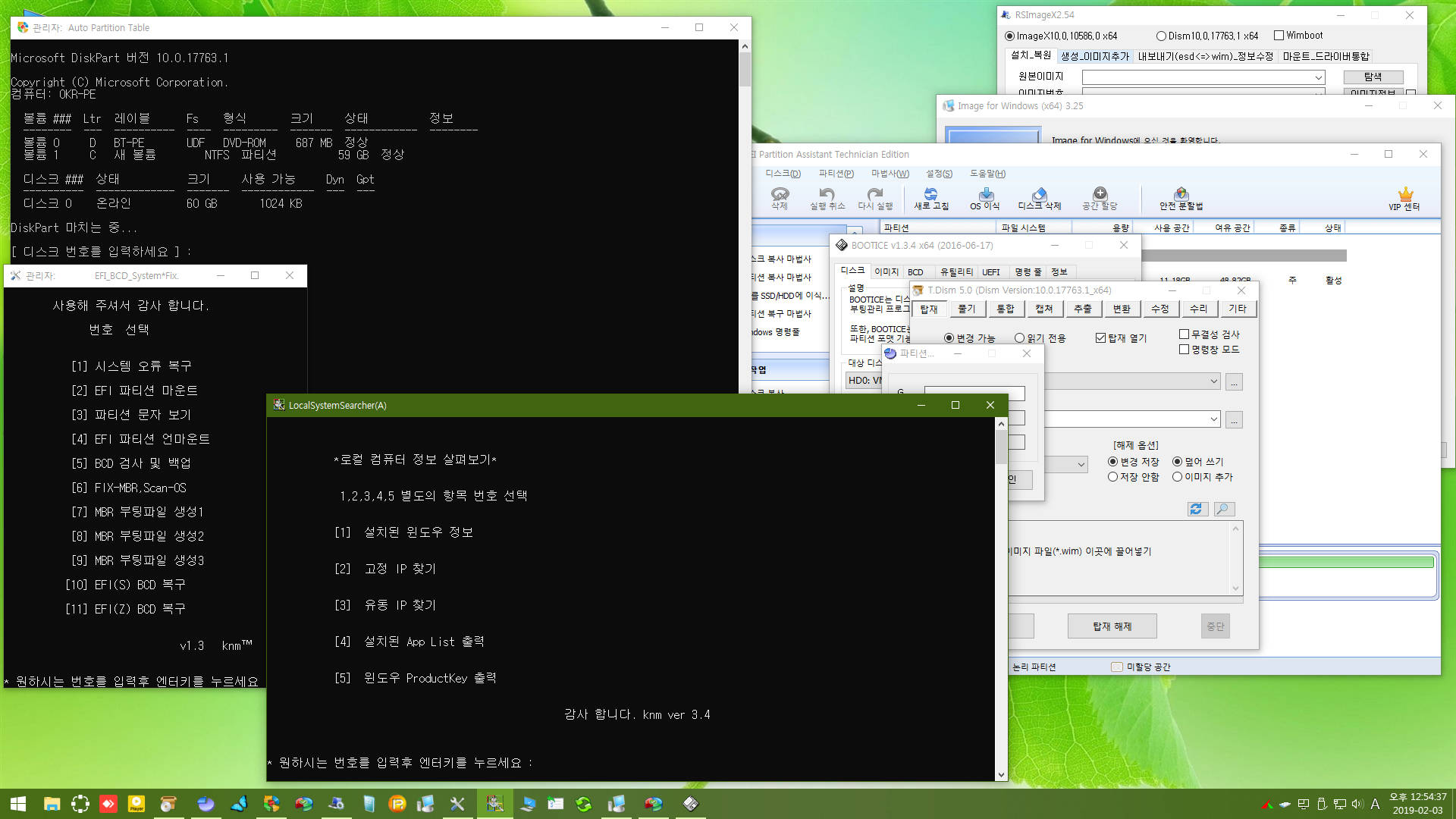Open the 마법사(W) menu in Partition Assistant
This screenshot has height=819, width=1456.
pos(890,174)
